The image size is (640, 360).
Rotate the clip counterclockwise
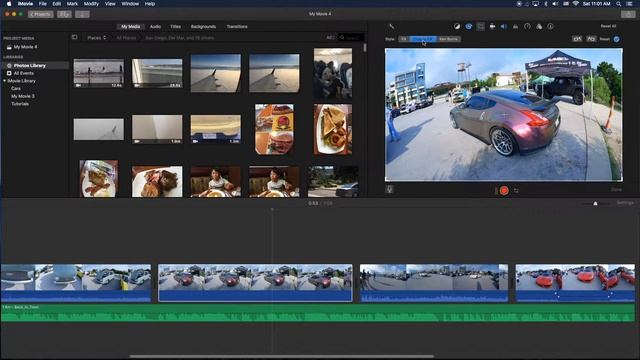coord(577,39)
